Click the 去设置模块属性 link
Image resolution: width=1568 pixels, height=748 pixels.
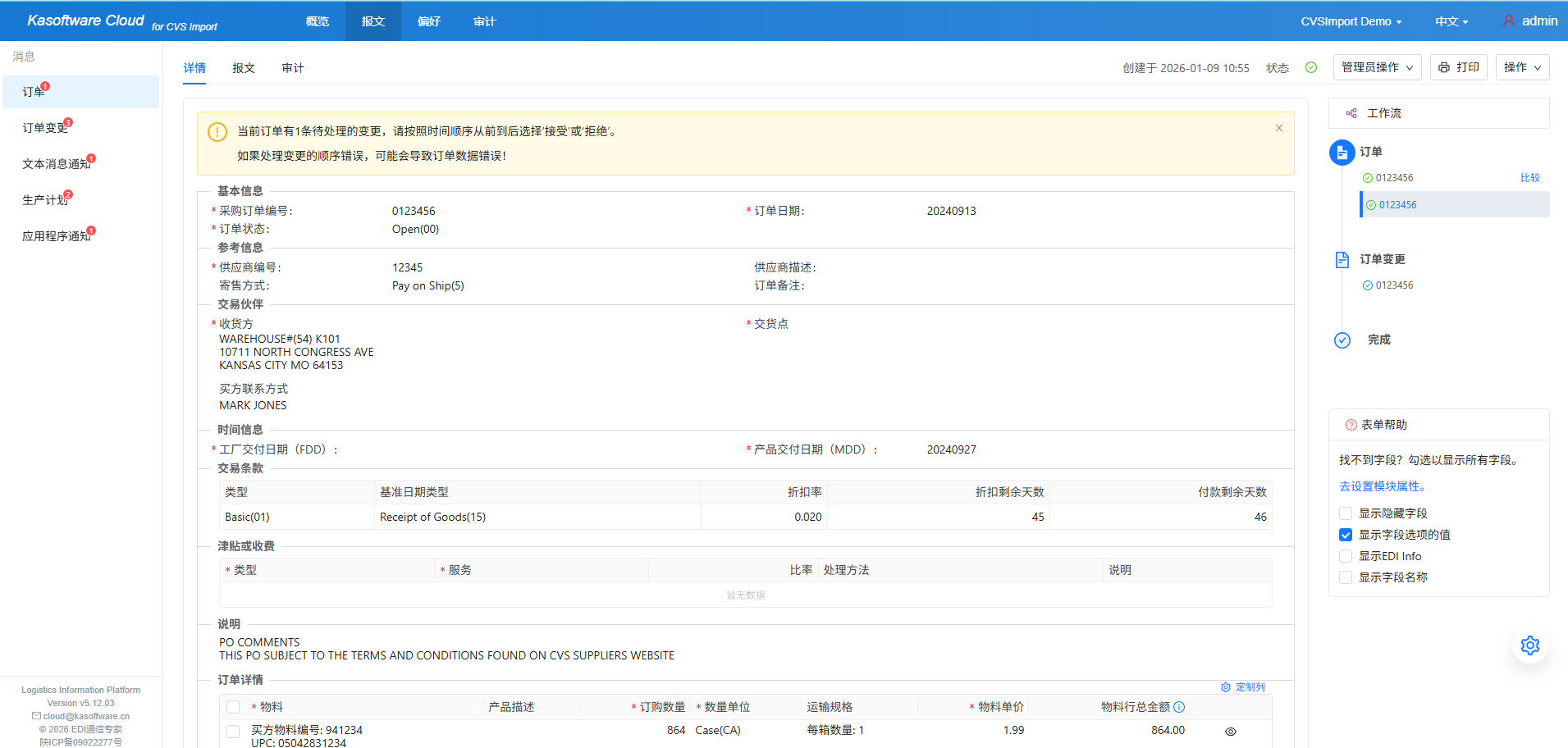[x=1383, y=486]
